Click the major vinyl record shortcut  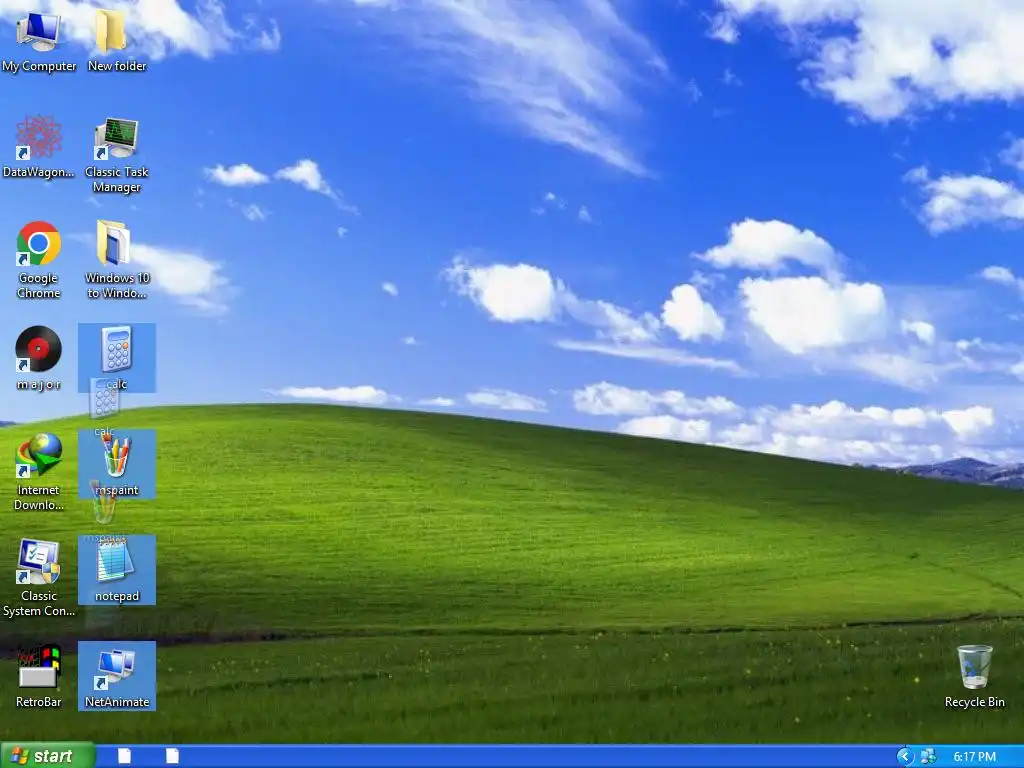(x=39, y=358)
